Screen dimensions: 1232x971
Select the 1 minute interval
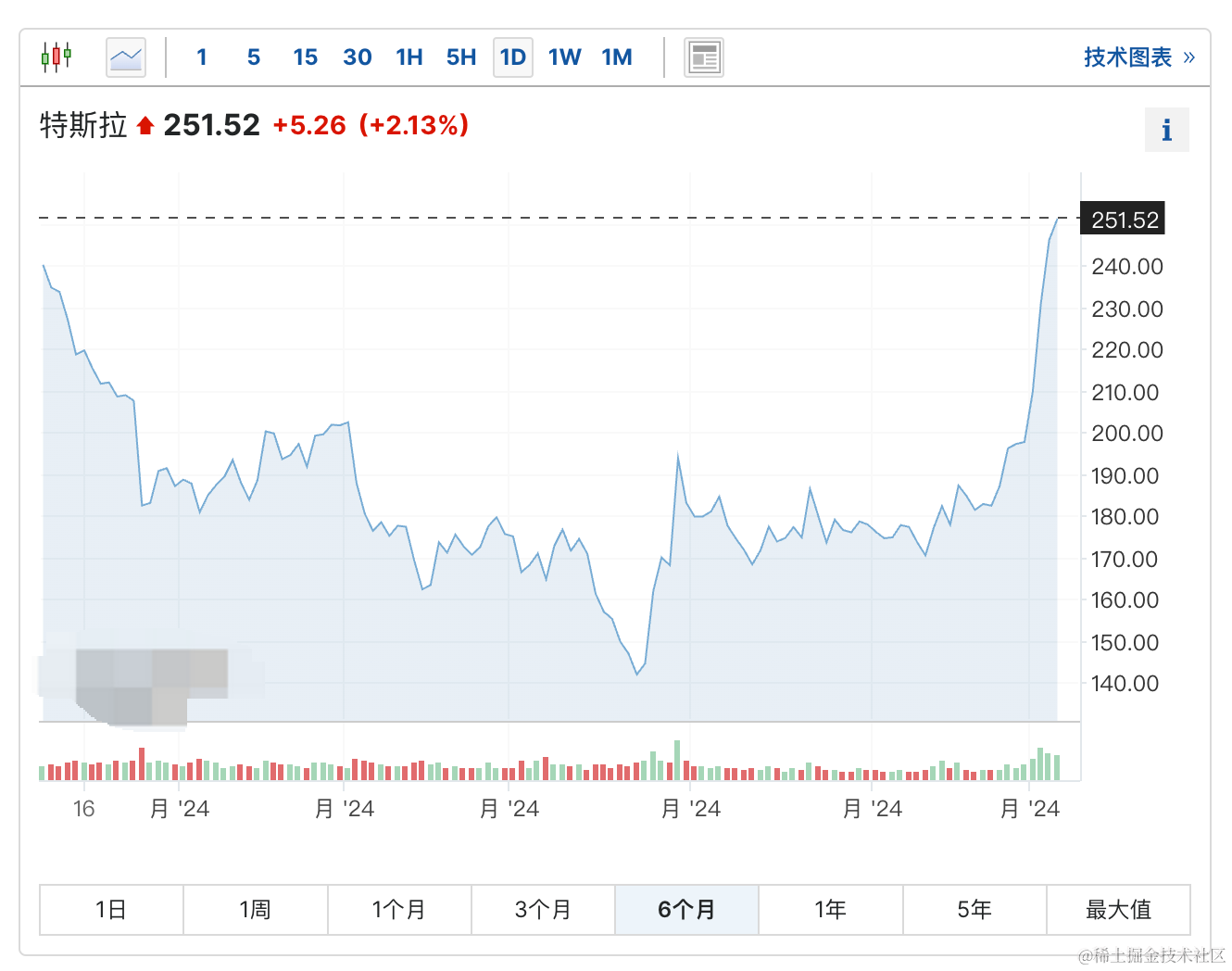(x=202, y=57)
